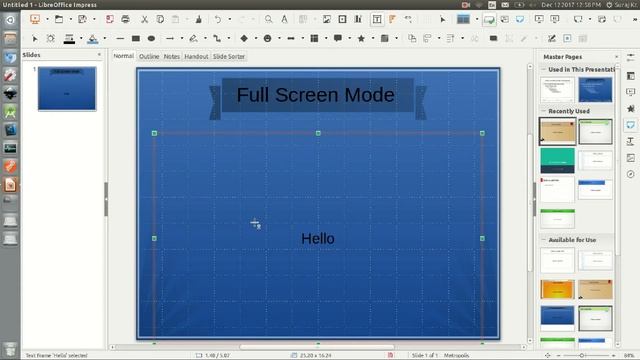
Task: Collapse the 'Recently Used' section
Action: point(543,111)
